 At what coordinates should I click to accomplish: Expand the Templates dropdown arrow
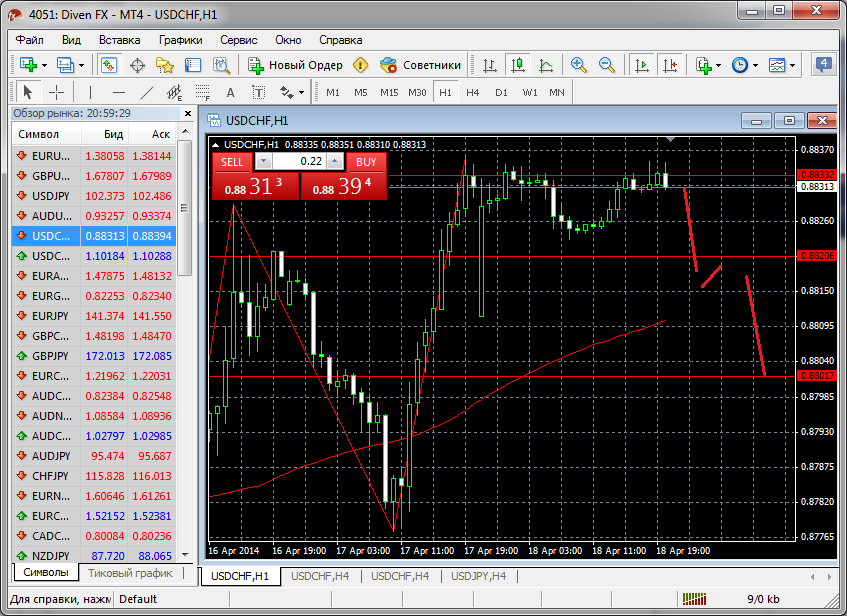pyautogui.click(x=792, y=65)
